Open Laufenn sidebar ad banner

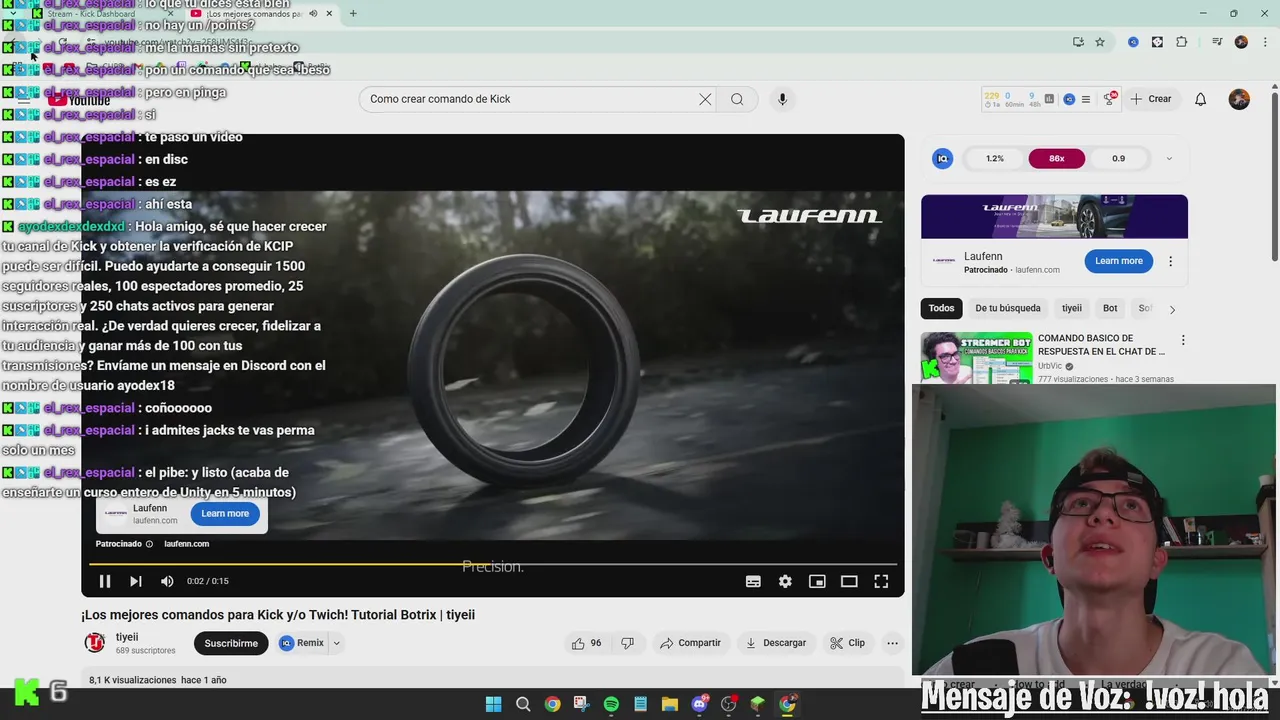click(x=1054, y=216)
